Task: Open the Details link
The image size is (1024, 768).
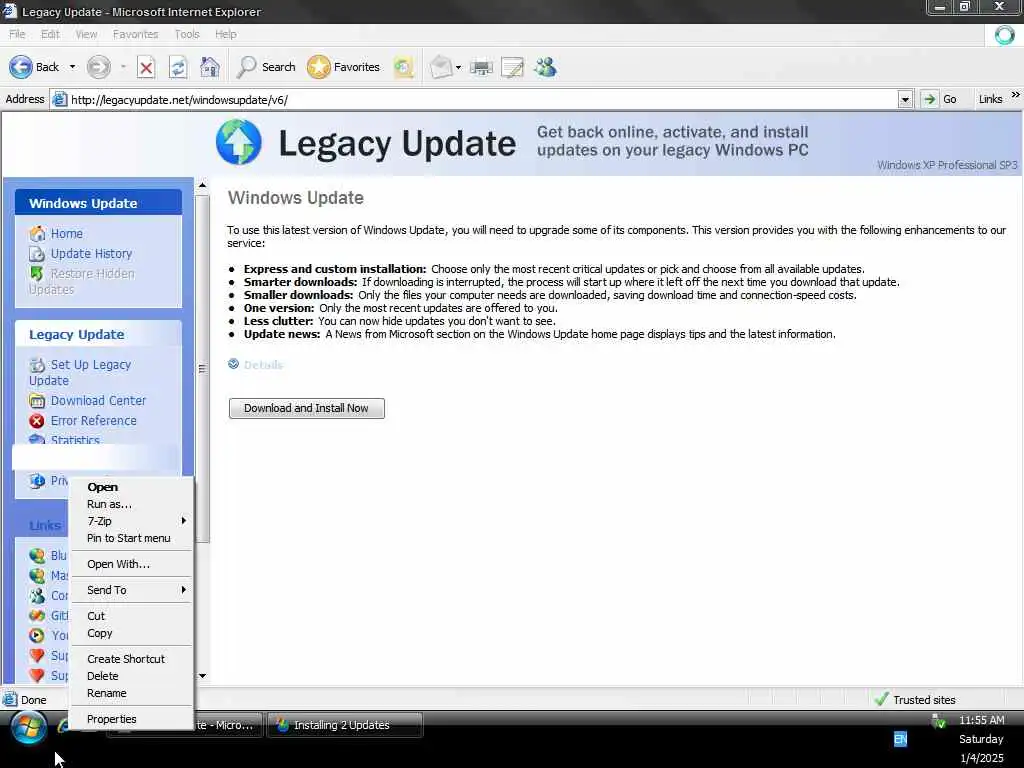Action: point(263,365)
